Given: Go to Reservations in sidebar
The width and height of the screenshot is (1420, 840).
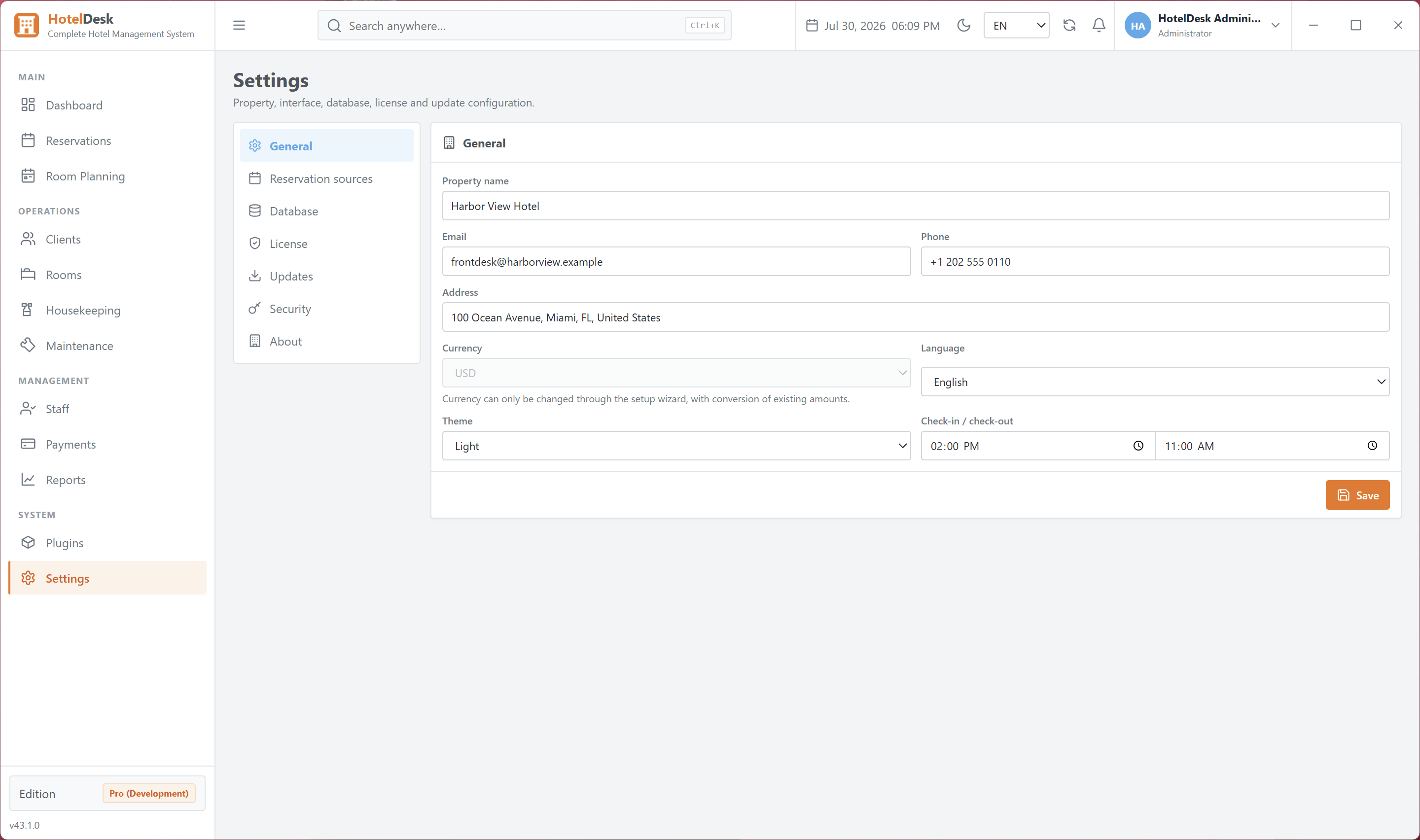Looking at the screenshot, I should (x=107, y=141).
